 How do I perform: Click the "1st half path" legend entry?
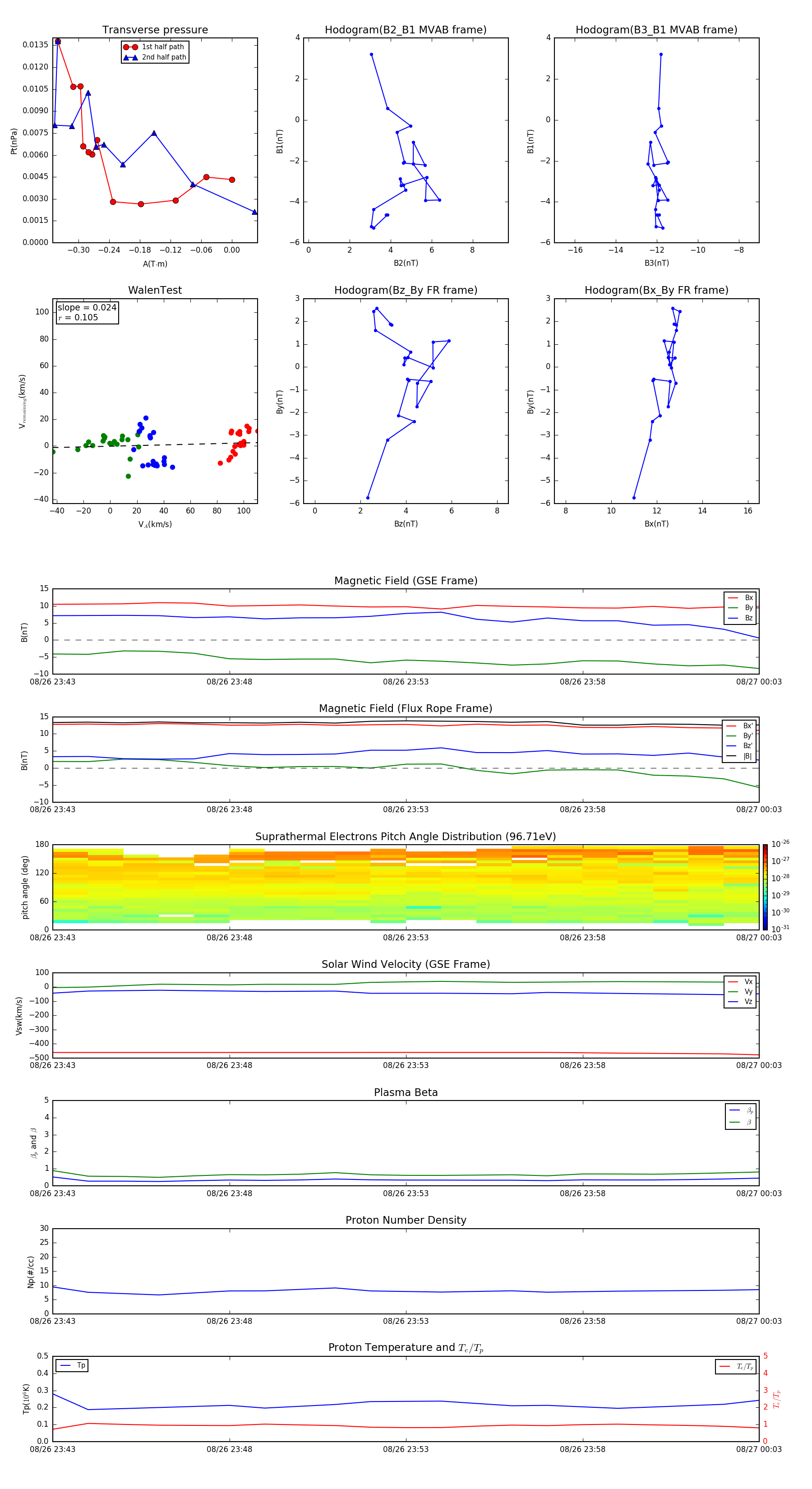click(154, 47)
